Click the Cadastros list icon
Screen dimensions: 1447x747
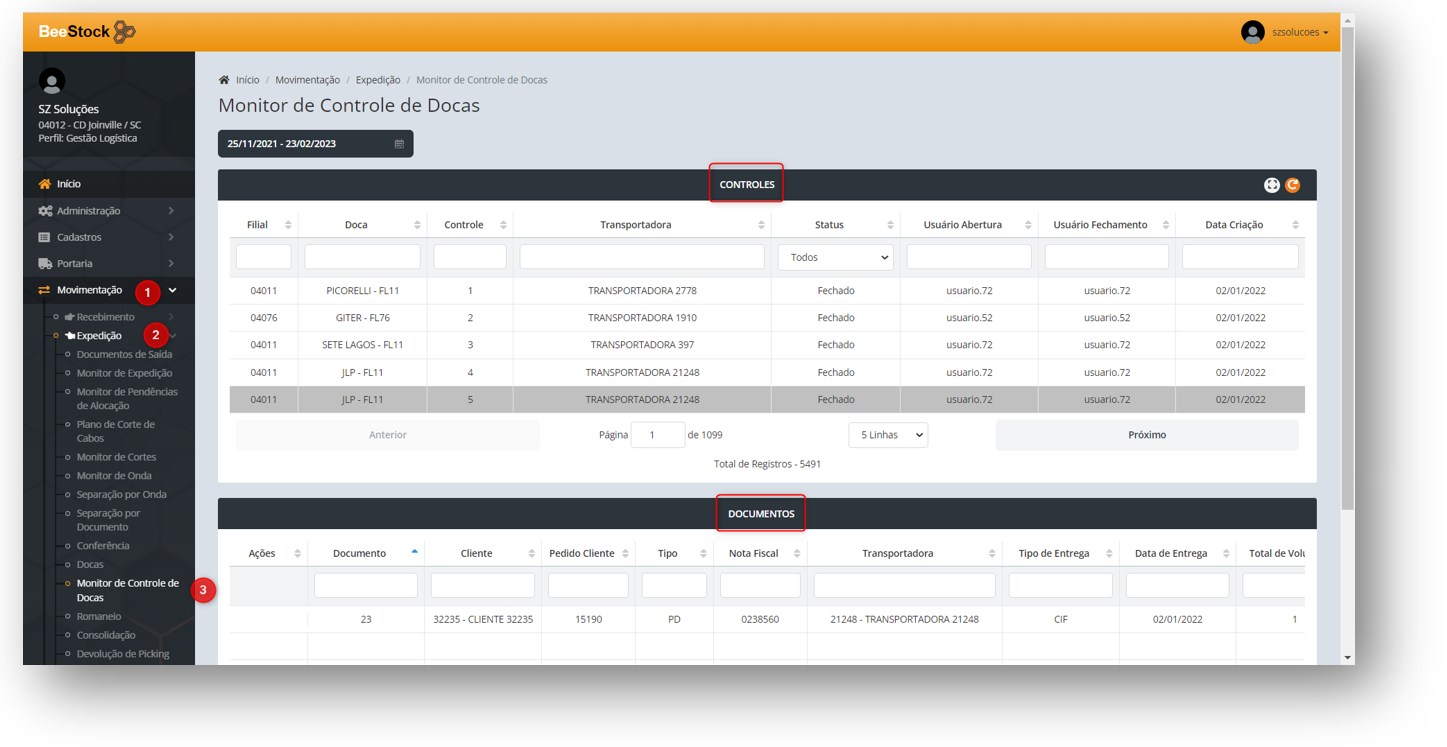pyautogui.click(x=44, y=238)
